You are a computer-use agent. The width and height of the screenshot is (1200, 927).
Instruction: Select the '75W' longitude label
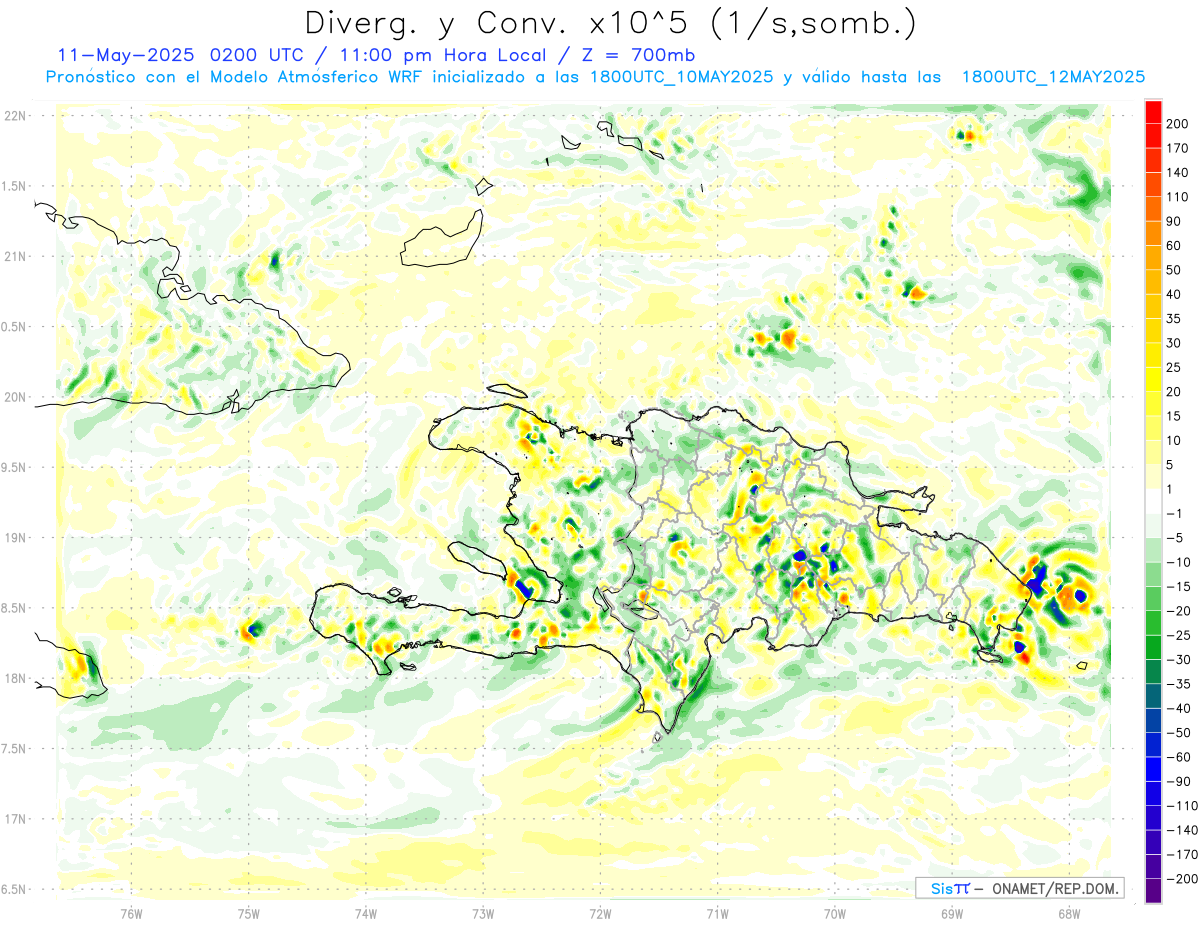[x=249, y=912]
